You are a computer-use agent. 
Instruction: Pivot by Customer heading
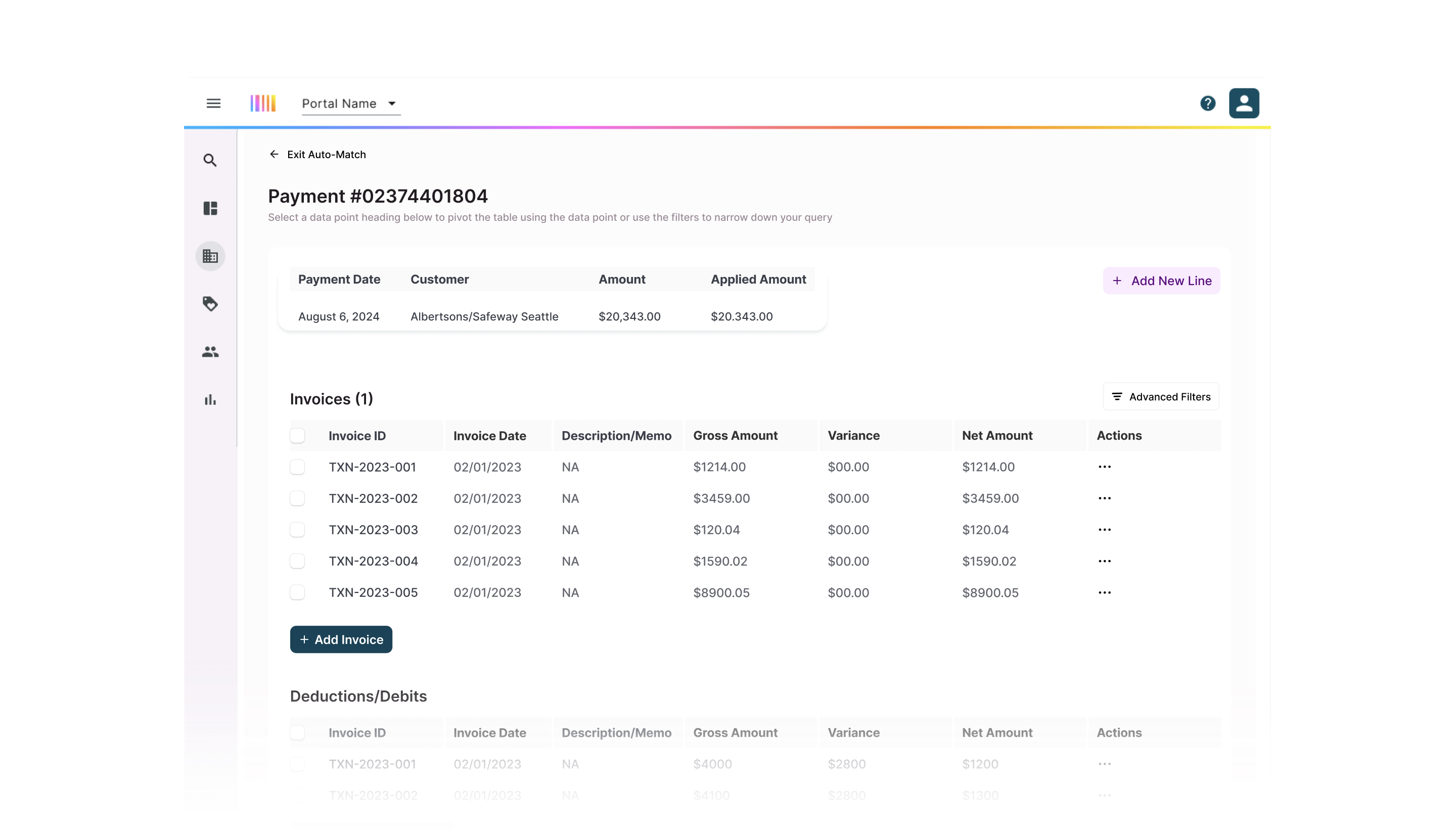pyautogui.click(x=439, y=280)
